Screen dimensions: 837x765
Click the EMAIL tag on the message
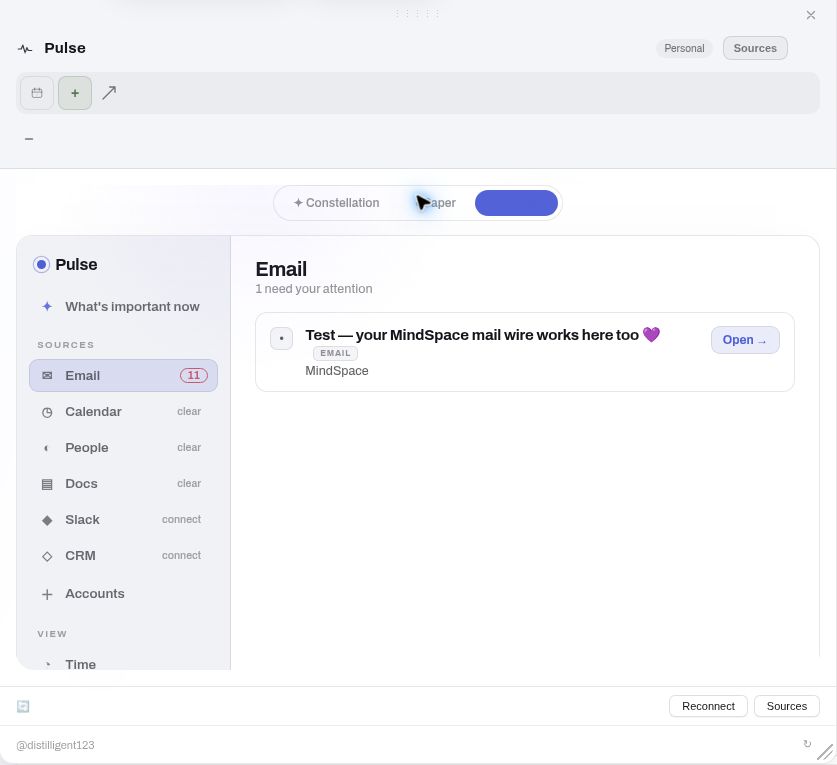[335, 353]
